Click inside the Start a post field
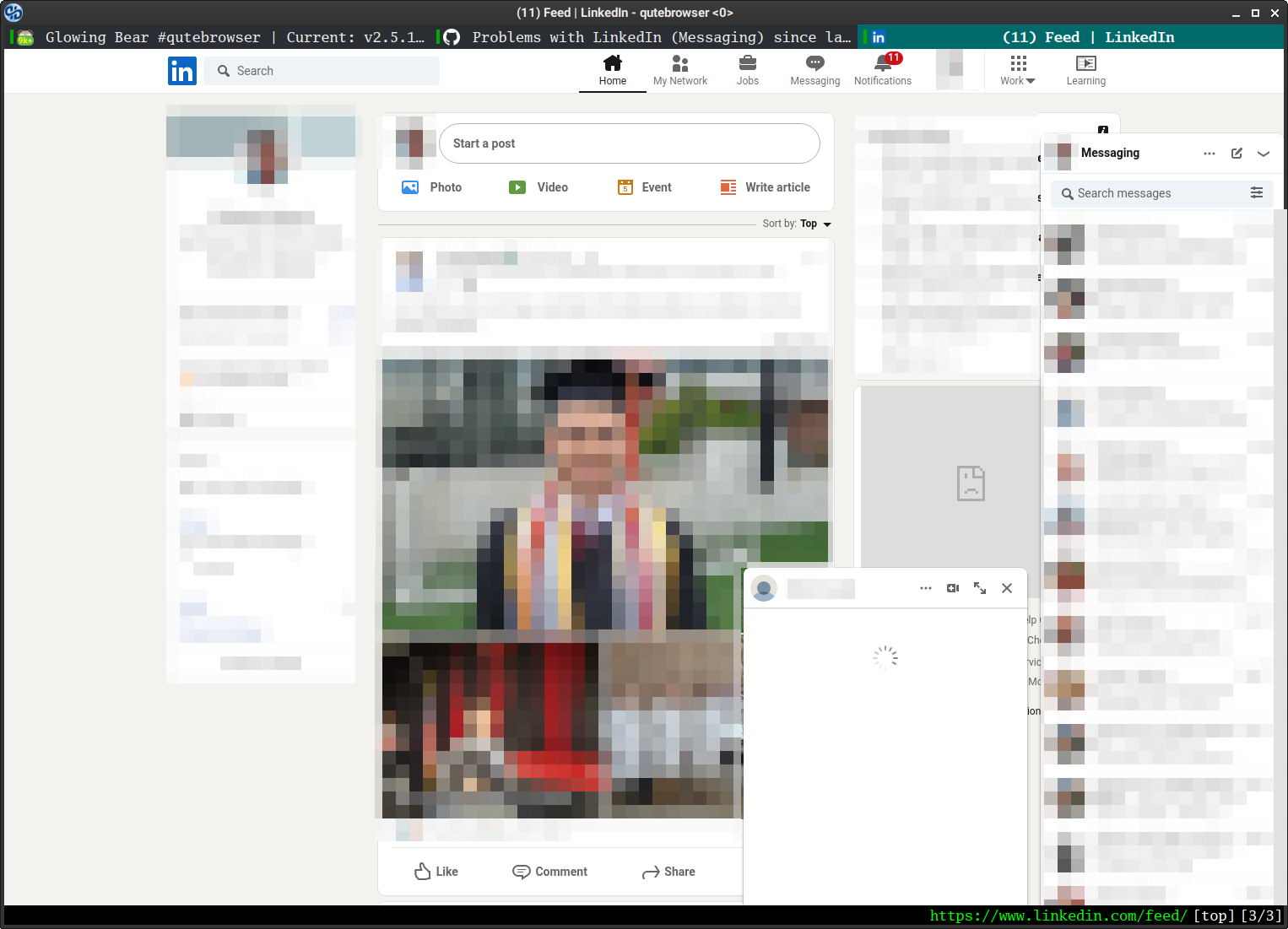 coord(629,143)
